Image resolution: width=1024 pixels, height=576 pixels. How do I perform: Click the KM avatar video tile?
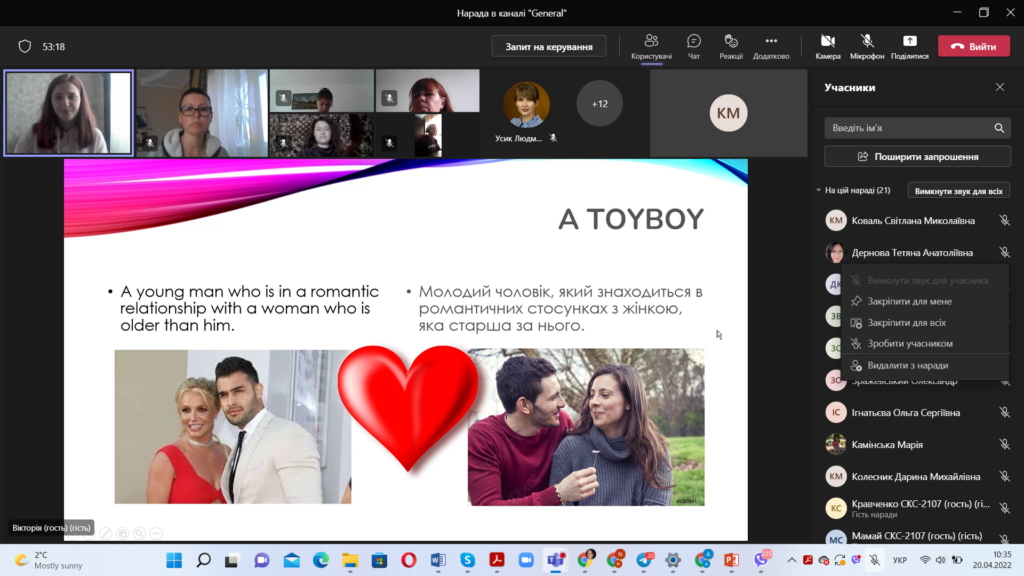tap(728, 113)
